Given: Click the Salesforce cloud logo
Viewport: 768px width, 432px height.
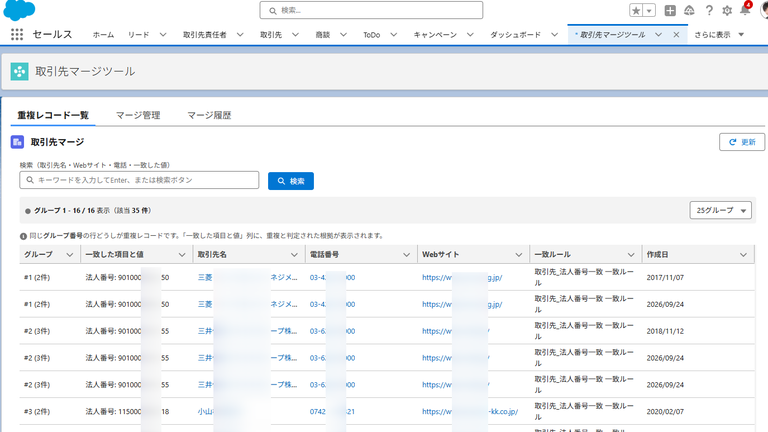Looking at the screenshot, I should coord(20,10).
